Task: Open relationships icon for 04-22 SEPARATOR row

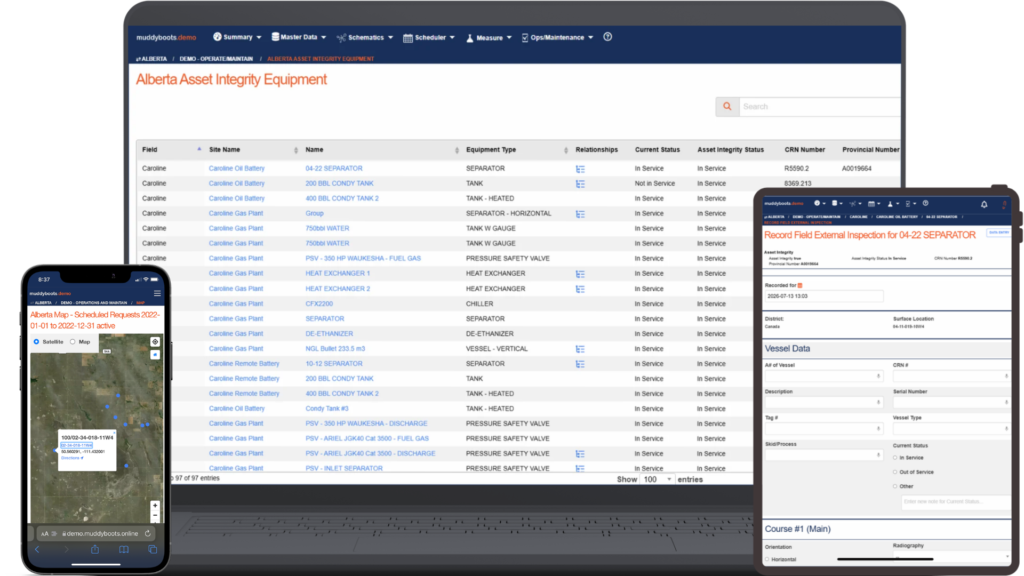Action: [x=580, y=168]
